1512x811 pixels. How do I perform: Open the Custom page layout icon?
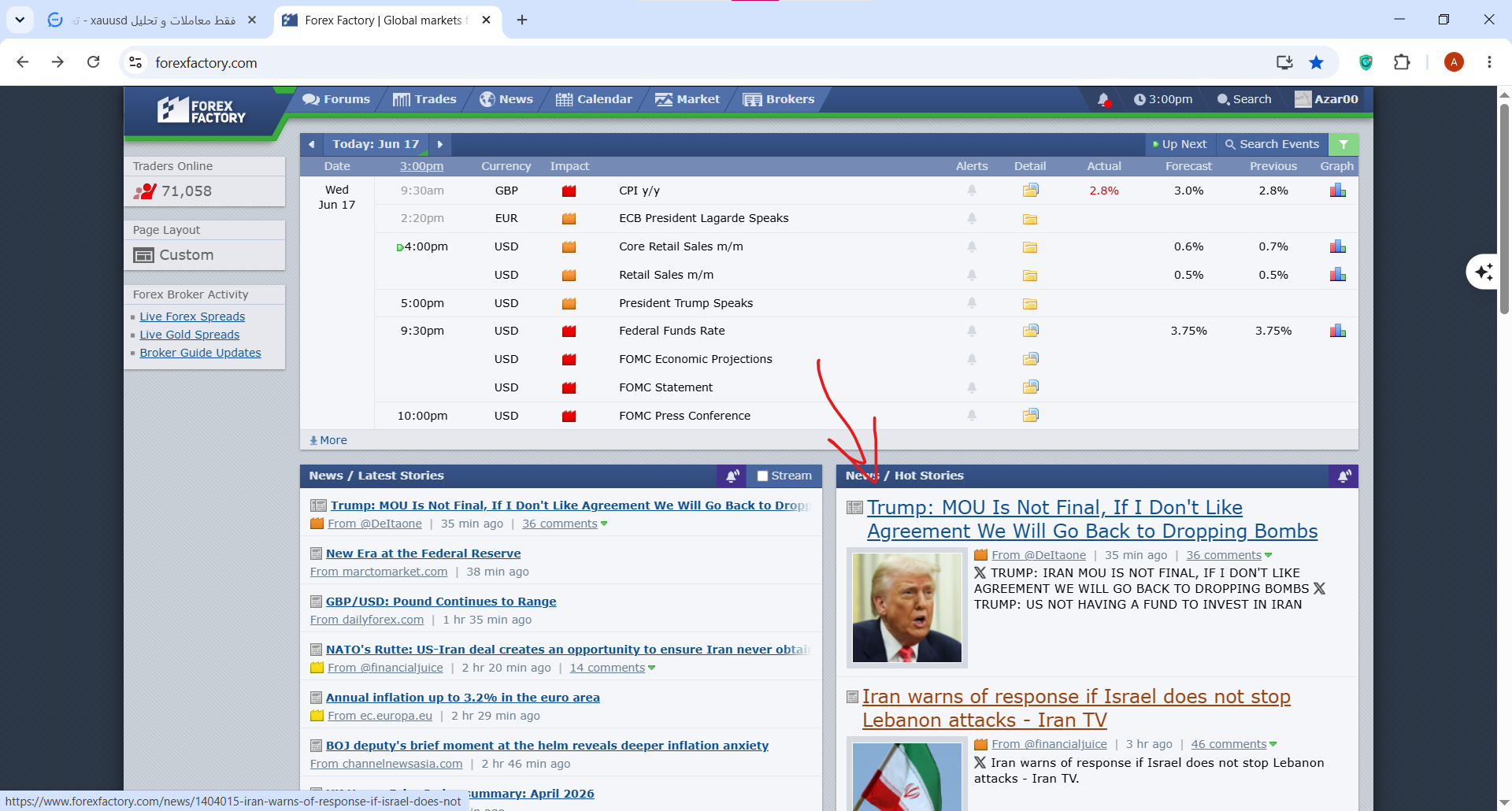point(143,255)
